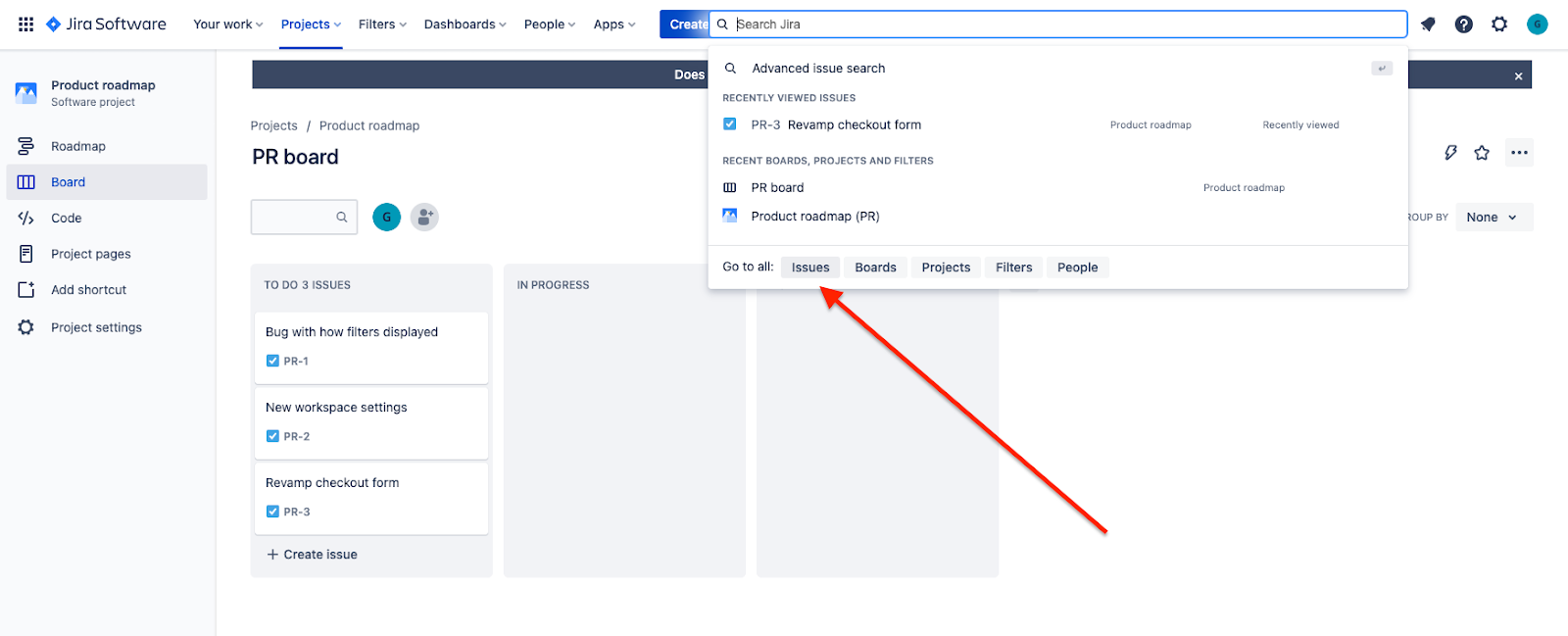Click the PR-3 task icon in search results

click(730, 124)
